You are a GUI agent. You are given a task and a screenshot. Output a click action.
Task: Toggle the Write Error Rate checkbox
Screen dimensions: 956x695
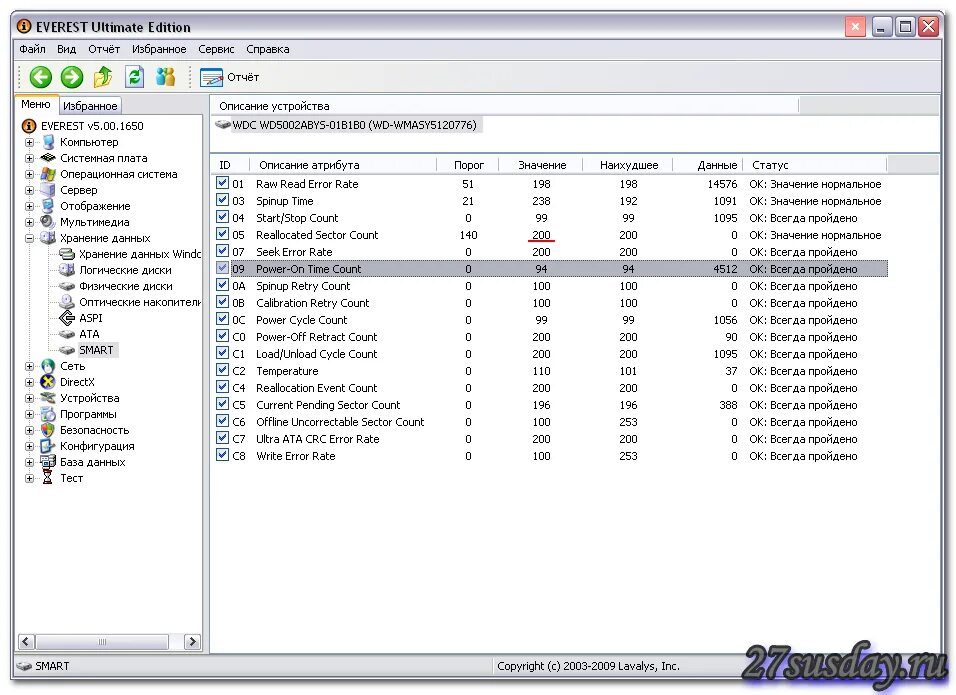223,455
